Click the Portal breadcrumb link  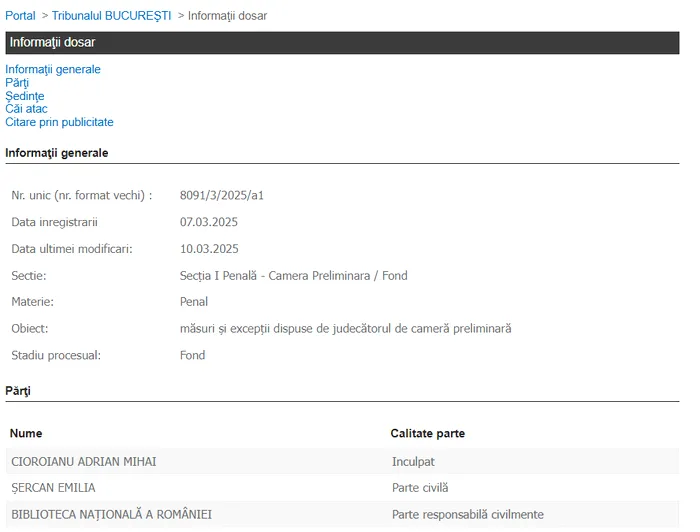coord(20,16)
